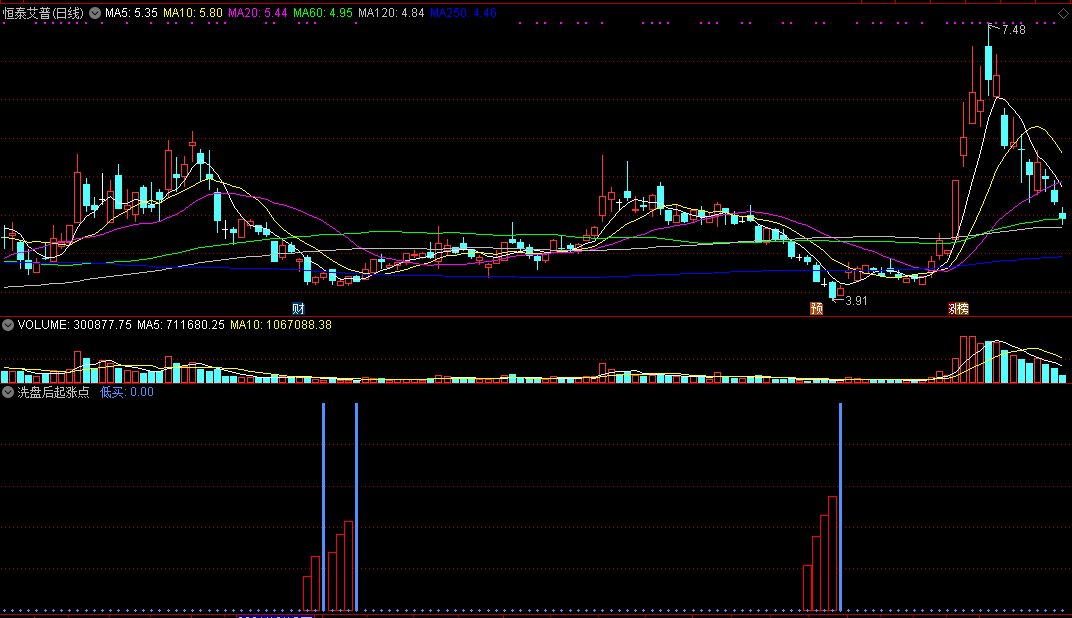Select the MA120: 4.84 label
The width and height of the screenshot is (1072, 618).
[391, 13]
